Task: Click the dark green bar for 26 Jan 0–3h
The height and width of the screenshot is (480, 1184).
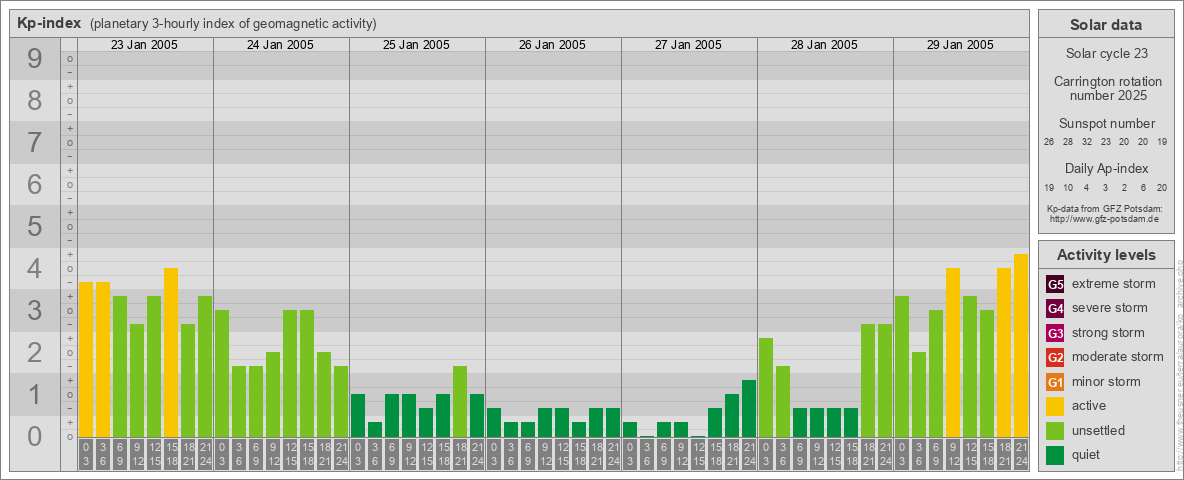Action: [494, 423]
